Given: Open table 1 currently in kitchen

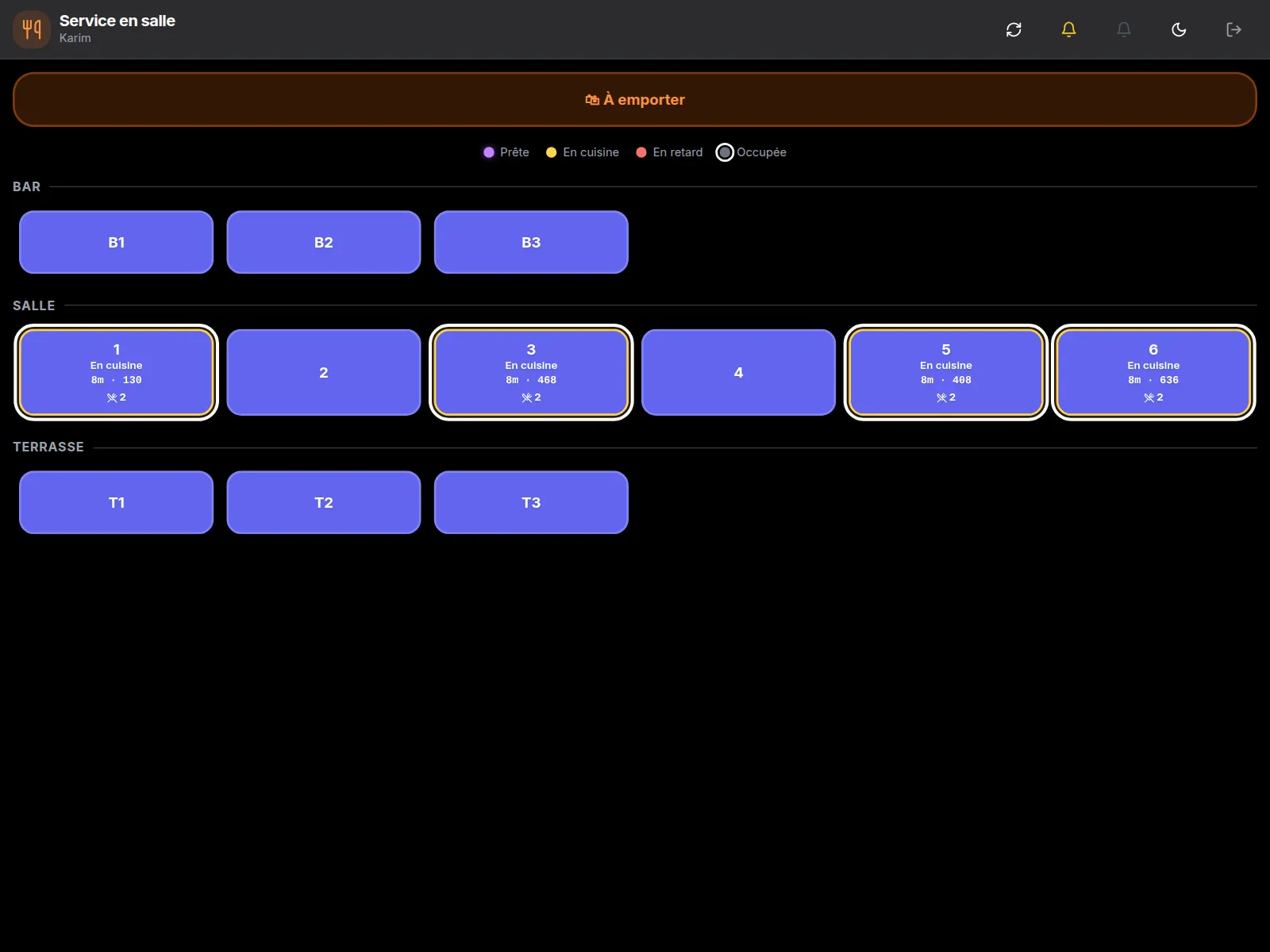Looking at the screenshot, I should tap(116, 372).
